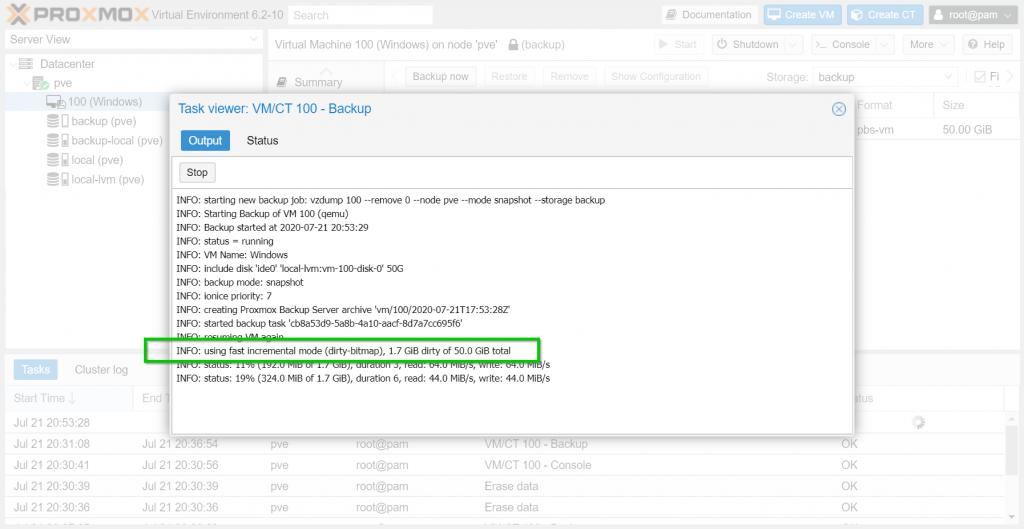This screenshot has height=529, width=1024.
Task: Click the Proxmox logo
Action: pos(78,14)
